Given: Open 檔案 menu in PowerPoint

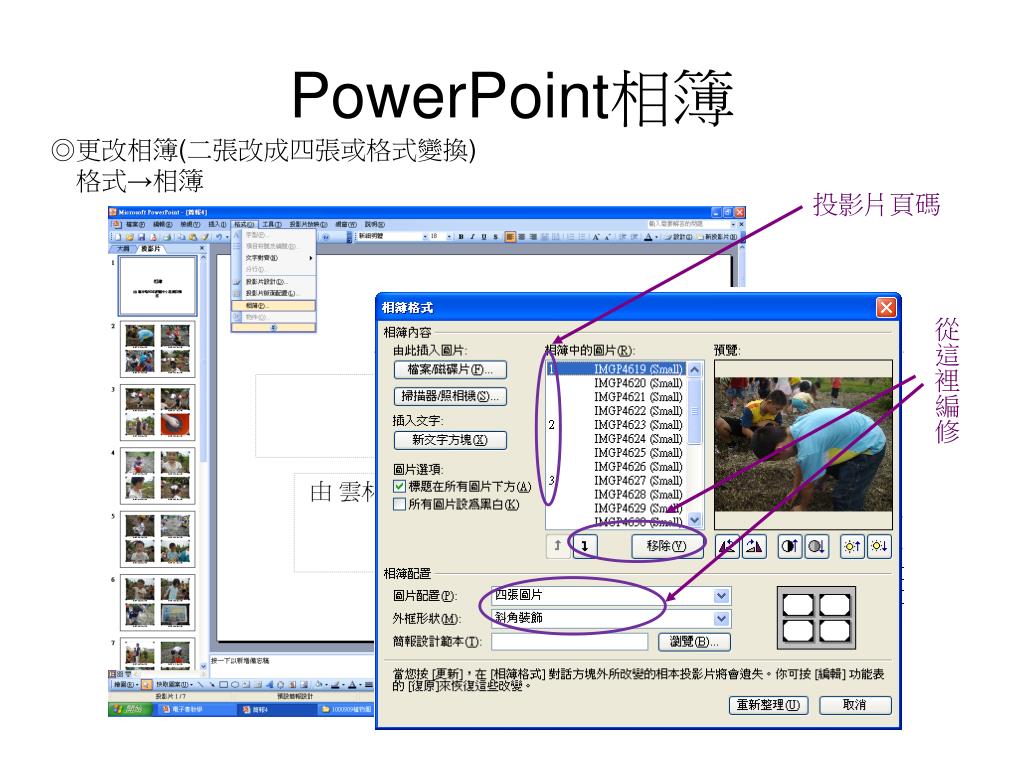Looking at the screenshot, I should [135, 225].
